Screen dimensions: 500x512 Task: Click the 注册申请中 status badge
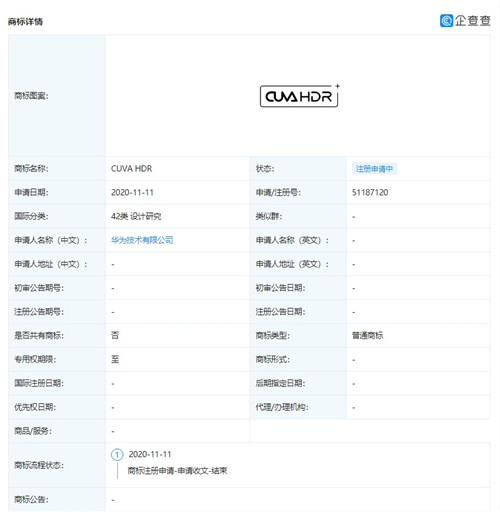pos(374,169)
